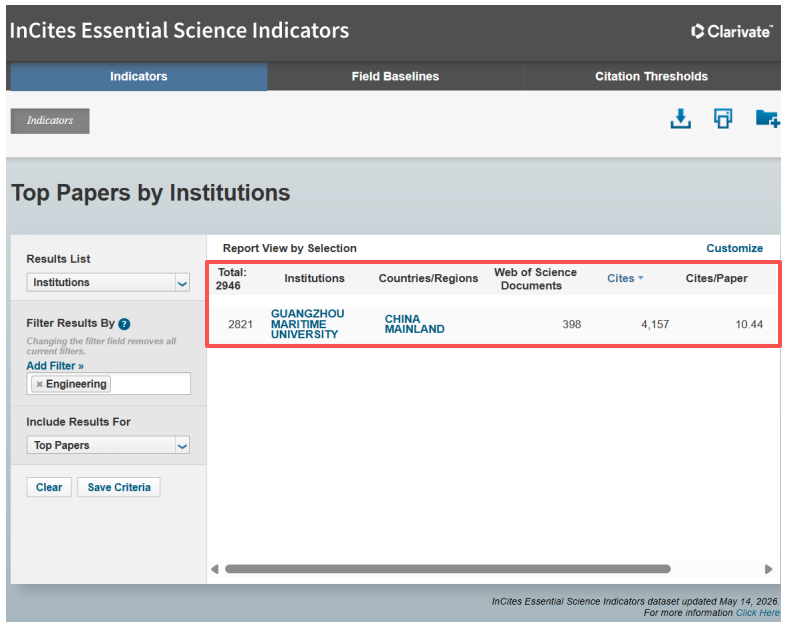Click the add-to-folder icon
The width and height of the screenshot is (788, 629).
coord(767,119)
